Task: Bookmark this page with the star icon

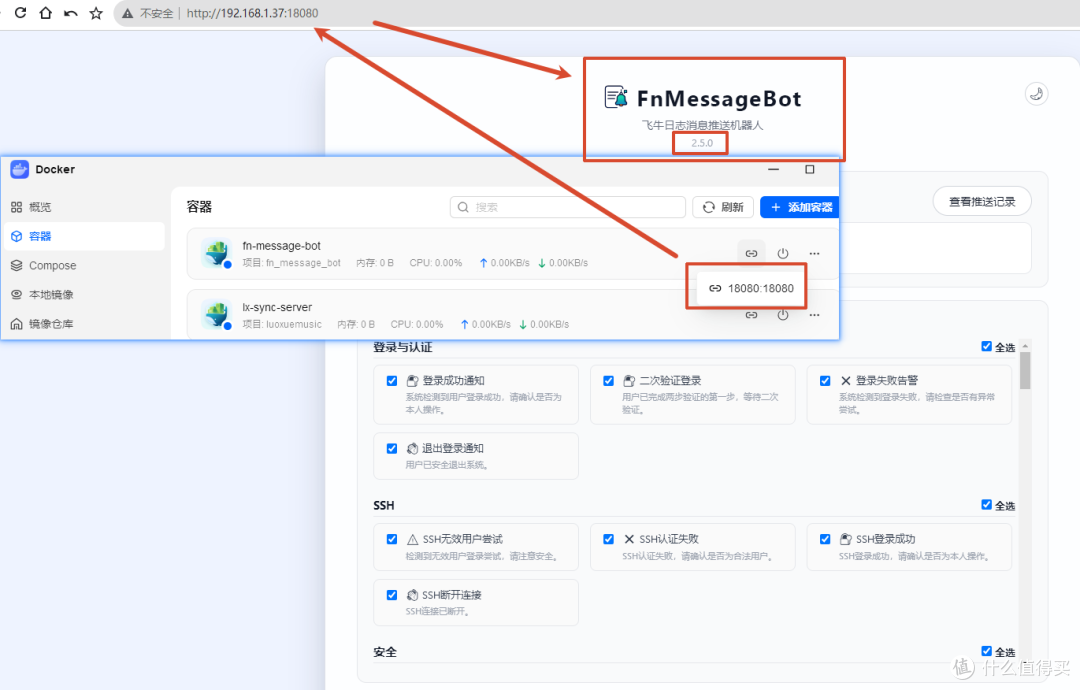Action: click(96, 13)
